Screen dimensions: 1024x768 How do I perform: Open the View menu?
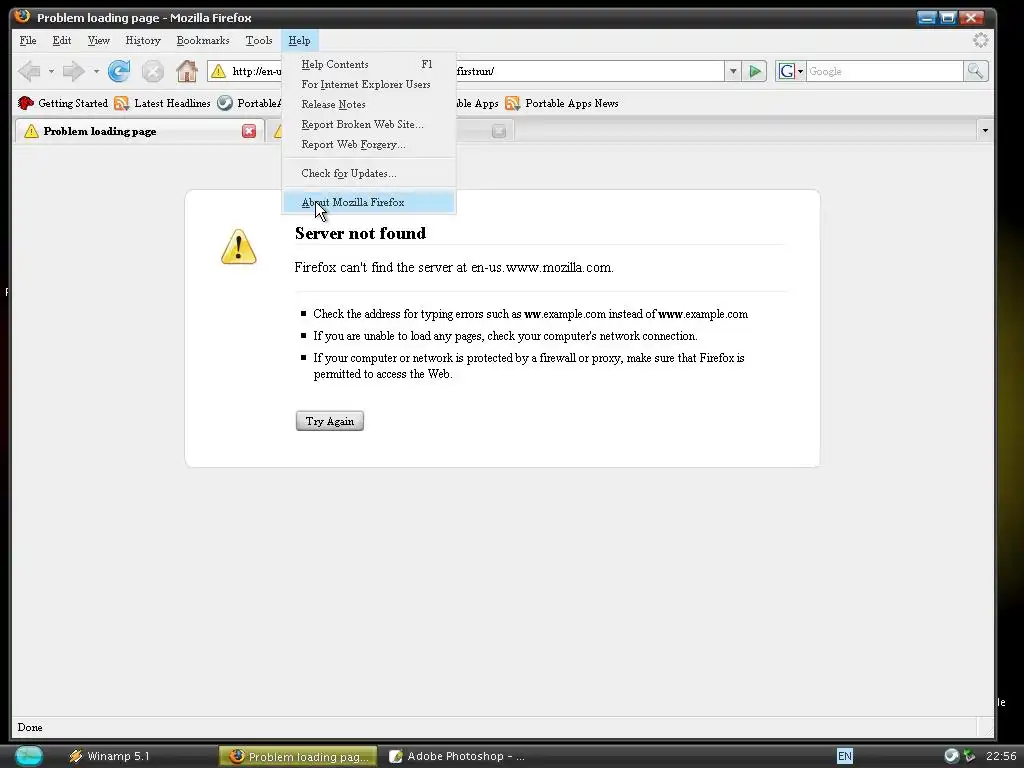coord(99,40)
